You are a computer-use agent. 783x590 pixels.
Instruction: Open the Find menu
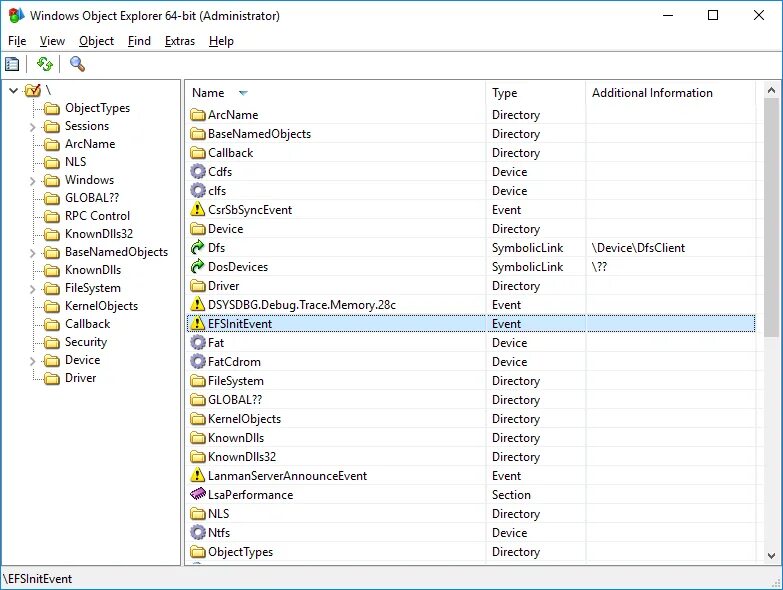[x=139, y=41]
